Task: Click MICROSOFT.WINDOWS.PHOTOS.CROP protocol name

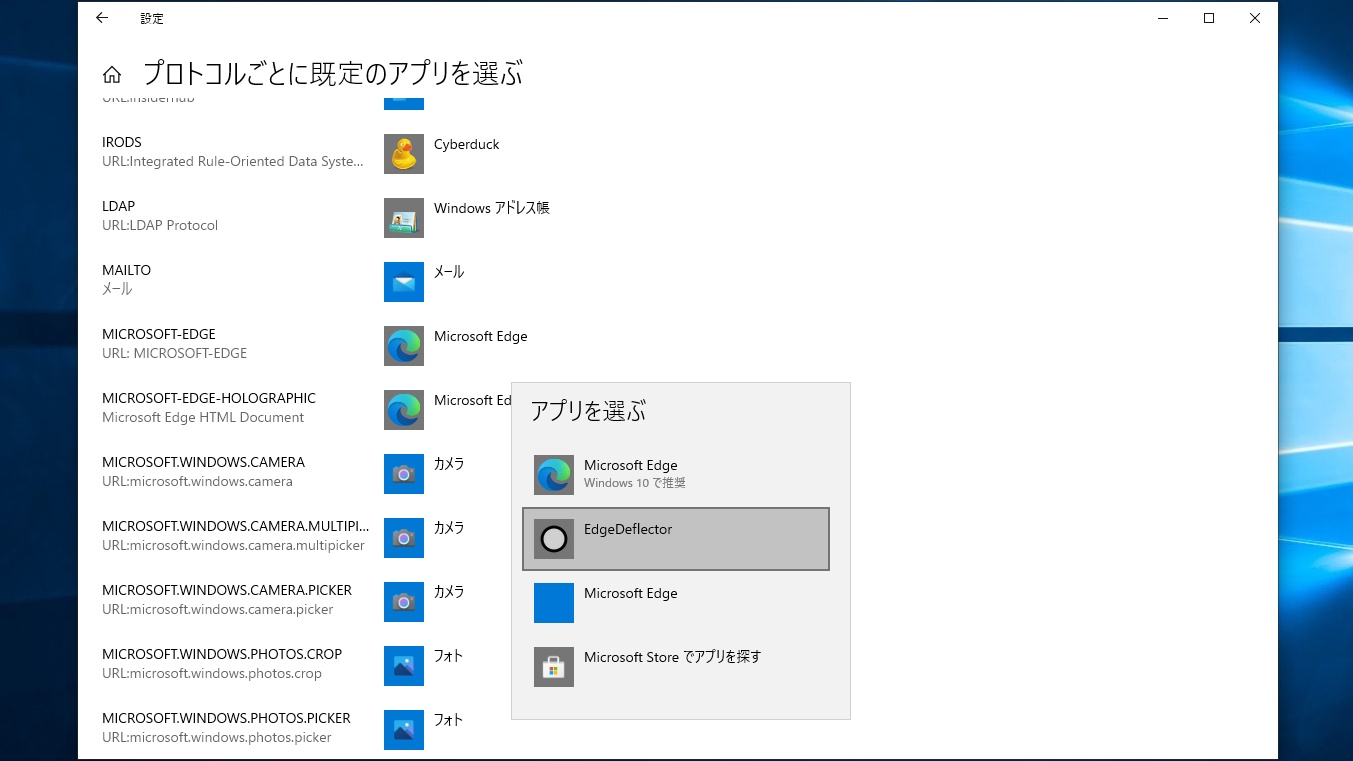Action: click(222, 654)
